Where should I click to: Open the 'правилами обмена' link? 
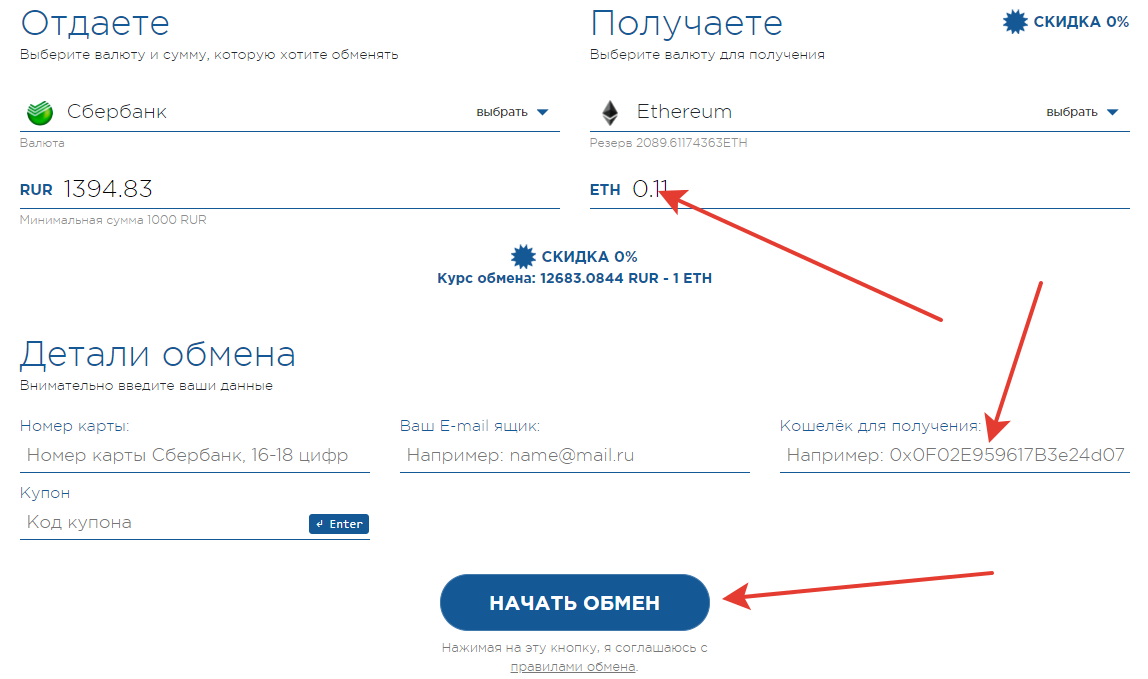pos(573,667)
